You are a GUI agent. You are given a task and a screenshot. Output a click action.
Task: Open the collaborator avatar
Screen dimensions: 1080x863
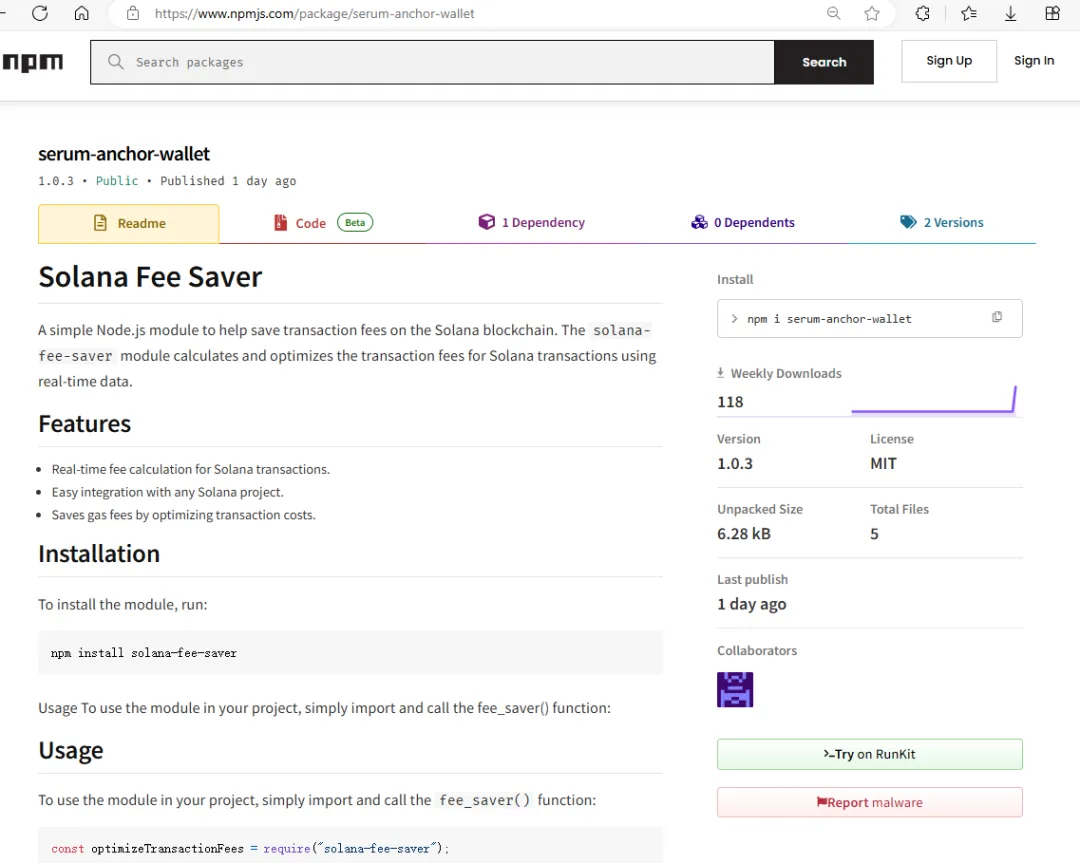pyautogui.click(x=735, y=689)
